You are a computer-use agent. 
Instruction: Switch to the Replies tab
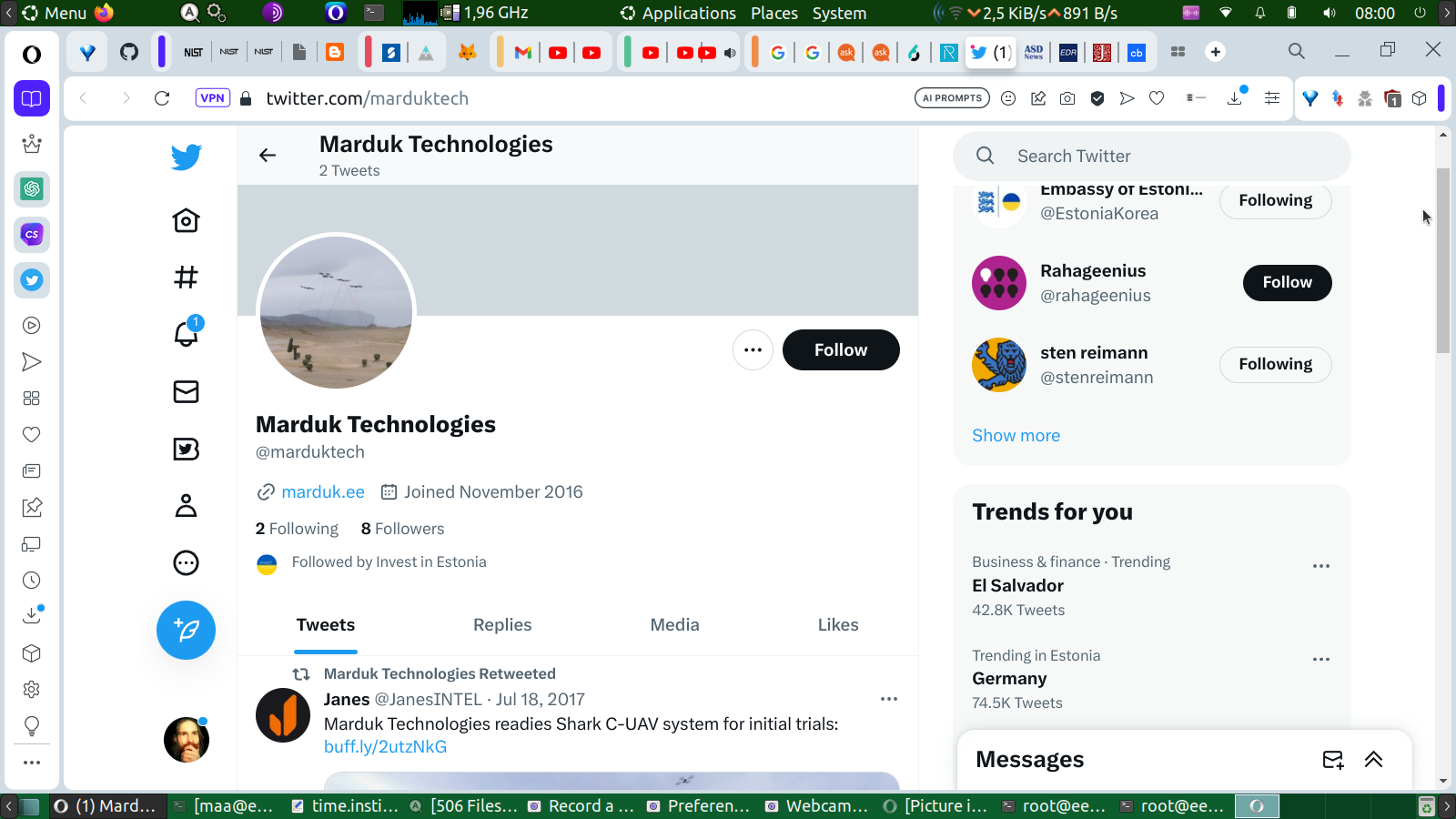coord(502,625)
